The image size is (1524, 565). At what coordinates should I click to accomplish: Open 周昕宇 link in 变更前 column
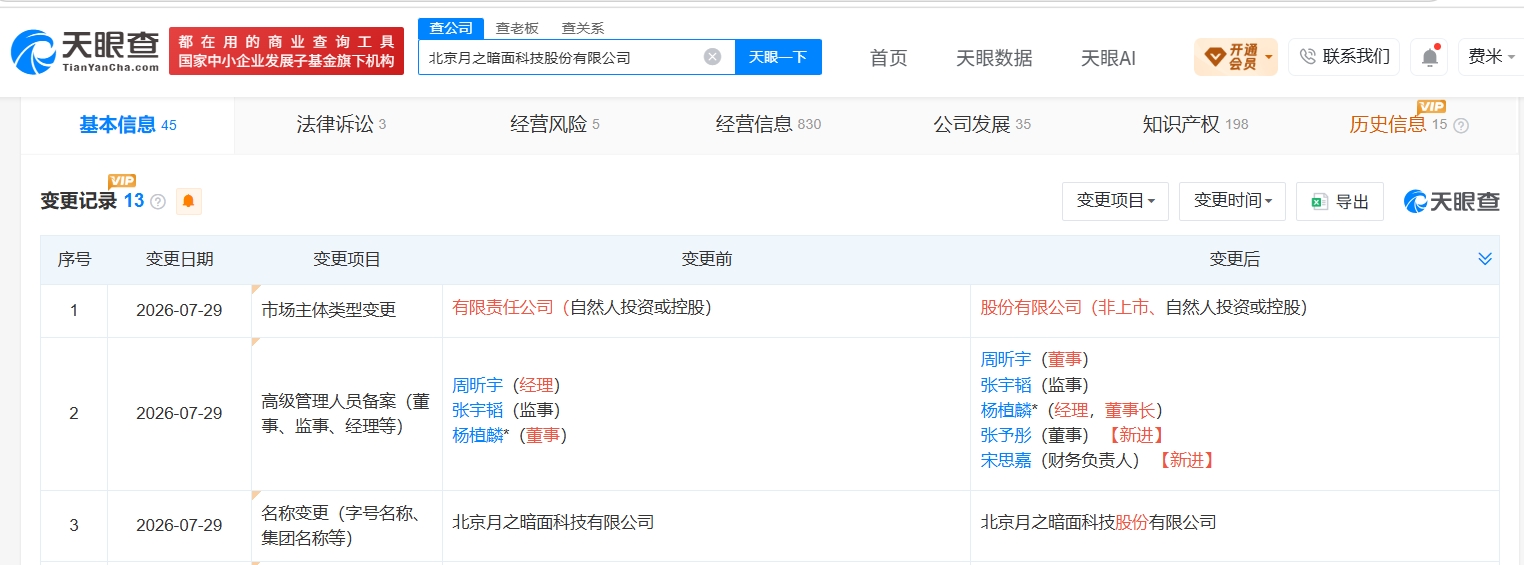point(478,385)
